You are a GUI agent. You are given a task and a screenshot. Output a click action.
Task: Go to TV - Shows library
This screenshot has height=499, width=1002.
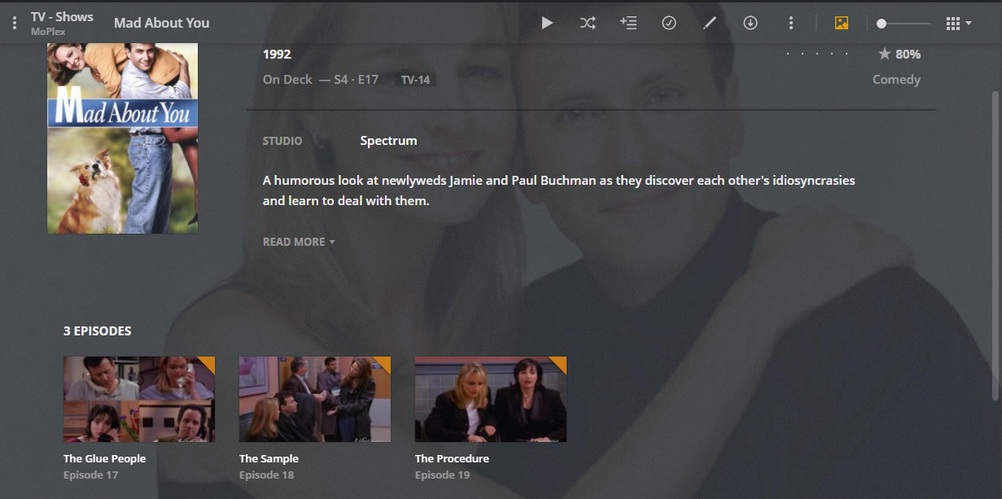[x=62, y=17]
